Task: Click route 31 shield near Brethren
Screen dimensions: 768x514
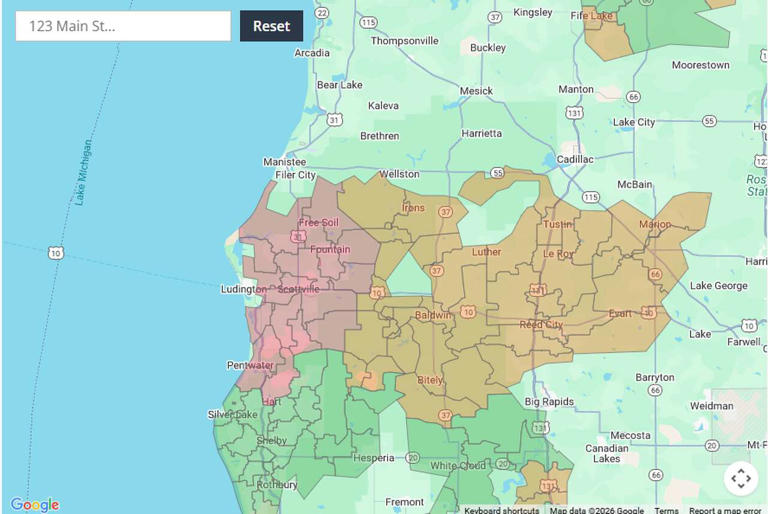Action: [x=334, y=120]
